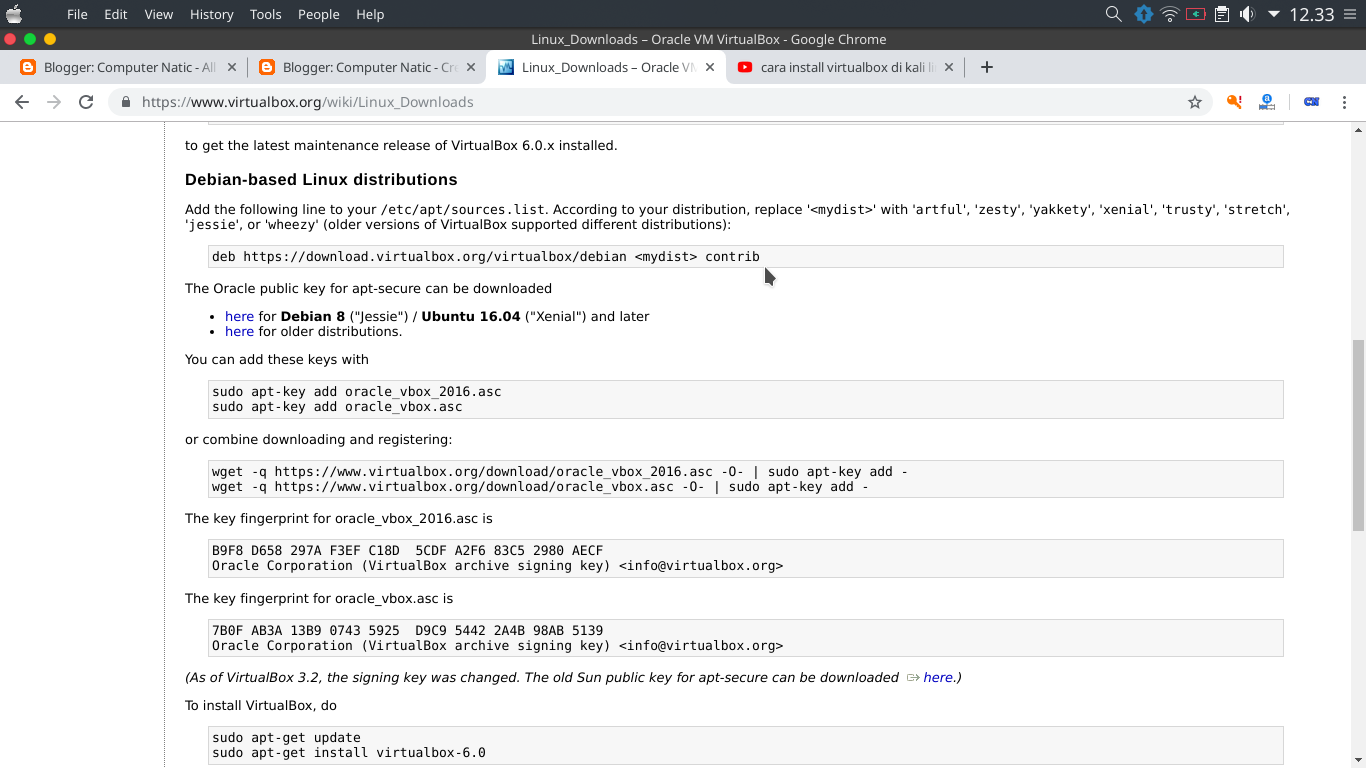Open 'here' link for old Sun public key
The height and width of the screenshot is (768, 1366).
(938, 677)
